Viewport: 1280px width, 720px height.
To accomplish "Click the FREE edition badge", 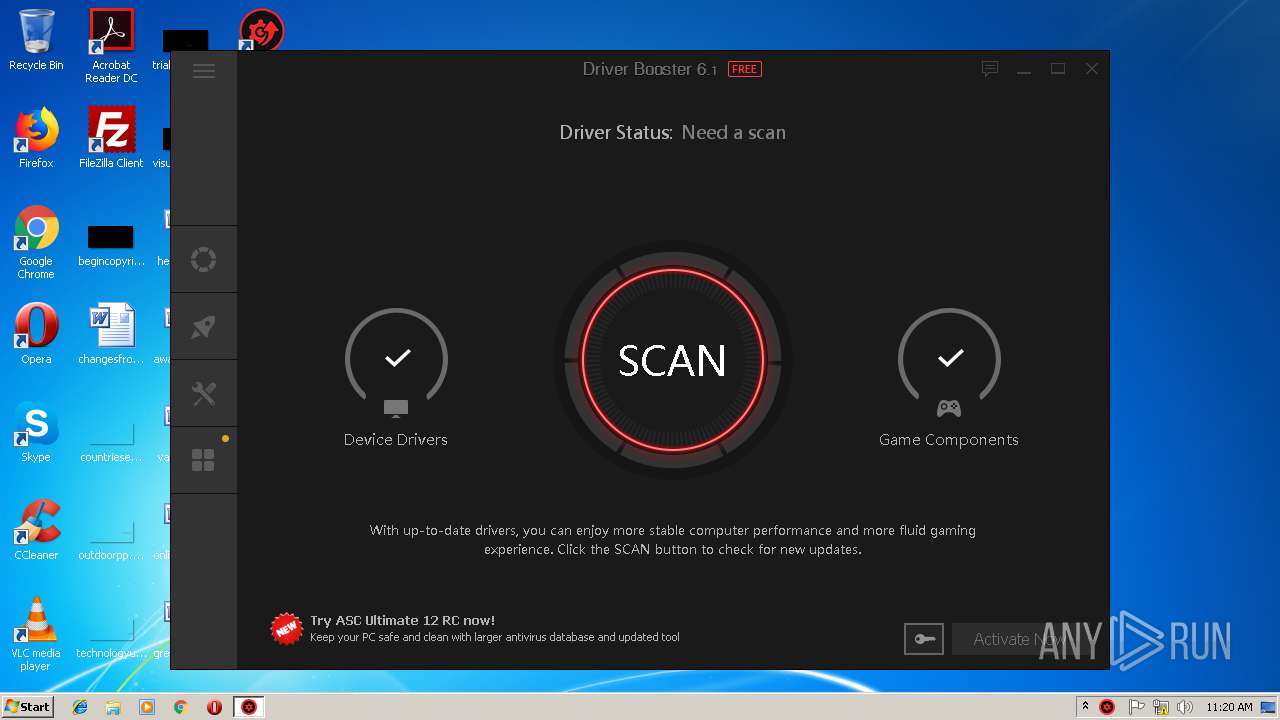I will (x=744, y=69).
